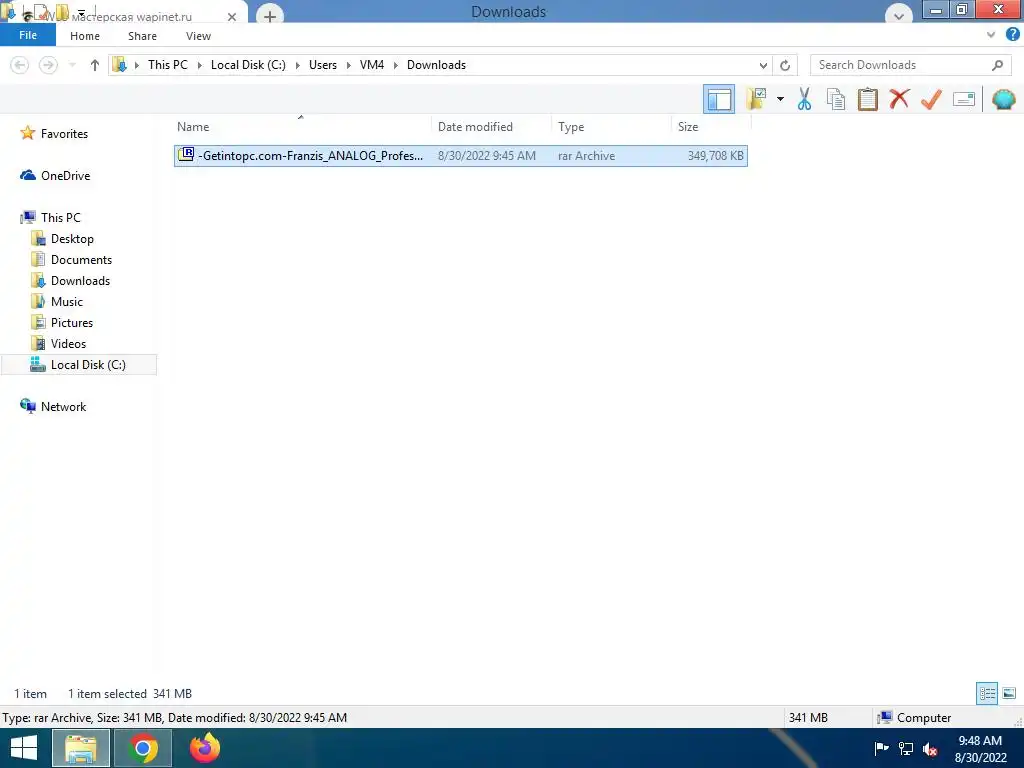The height and width of the screenshot is (768, 1024).
Task: Open Pictures in the sidebar
Action: pos(72,323)
